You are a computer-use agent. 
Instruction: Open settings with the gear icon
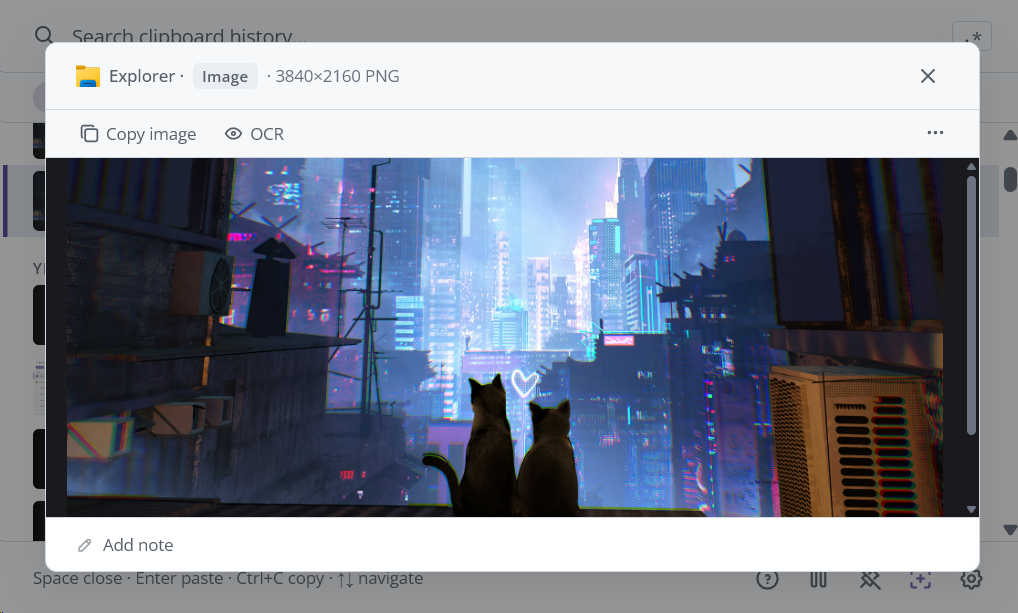click(x=971, y=579)
